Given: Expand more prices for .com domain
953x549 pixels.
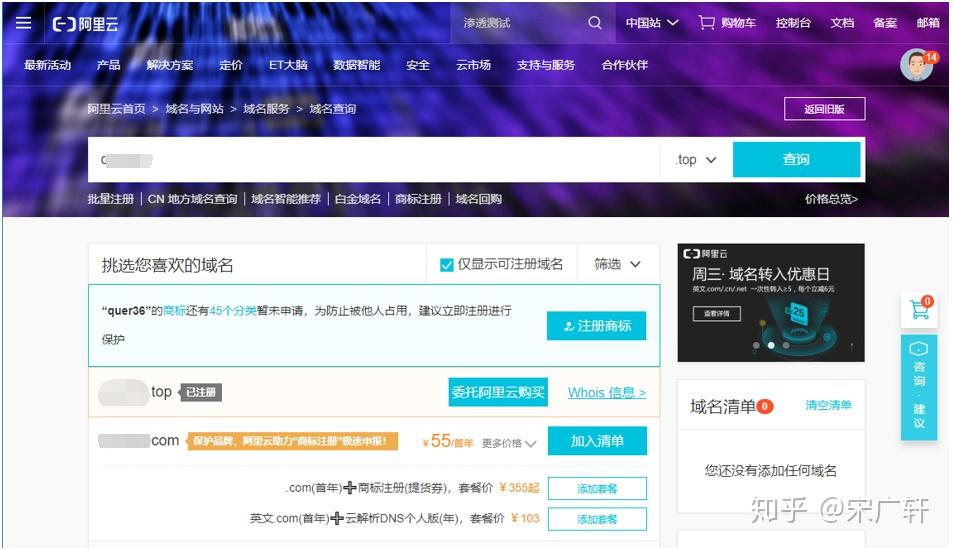Looking at the screenshot, I should point(510,443).
